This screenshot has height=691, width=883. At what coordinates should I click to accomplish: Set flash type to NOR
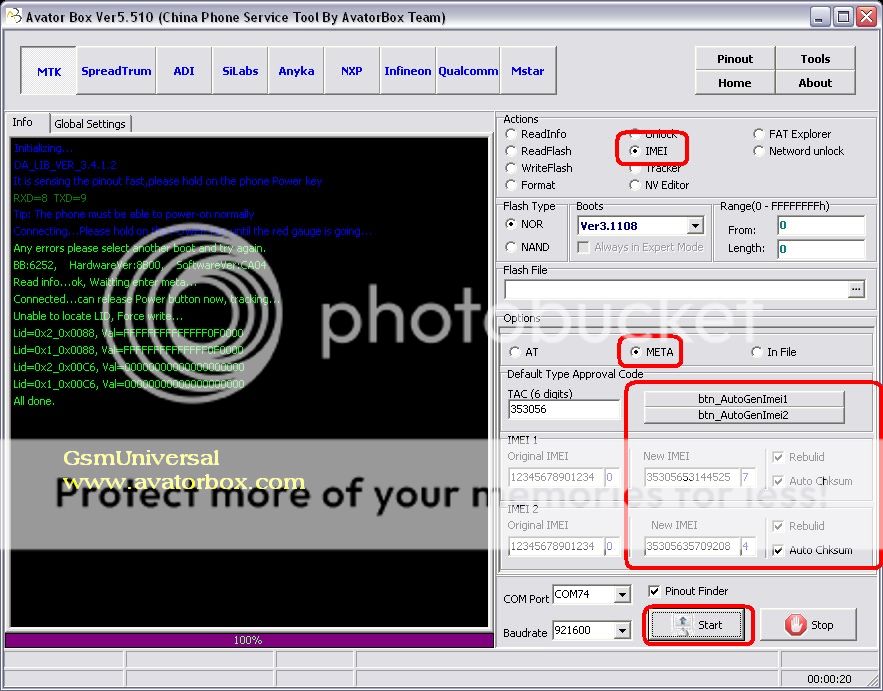point(524,224)
